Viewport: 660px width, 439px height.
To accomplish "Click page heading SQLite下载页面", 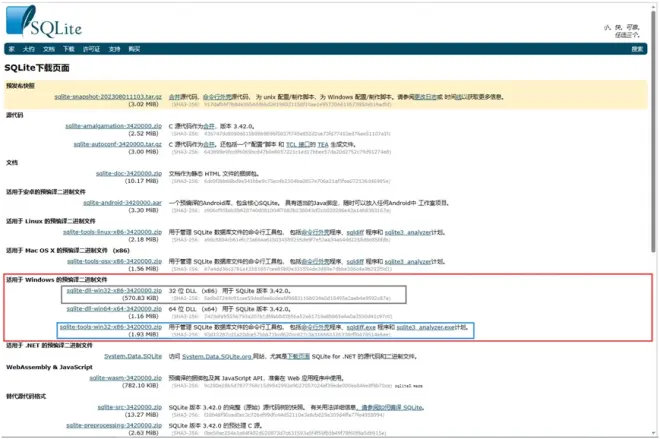I will pyautogui.click(x=37, y=68).
